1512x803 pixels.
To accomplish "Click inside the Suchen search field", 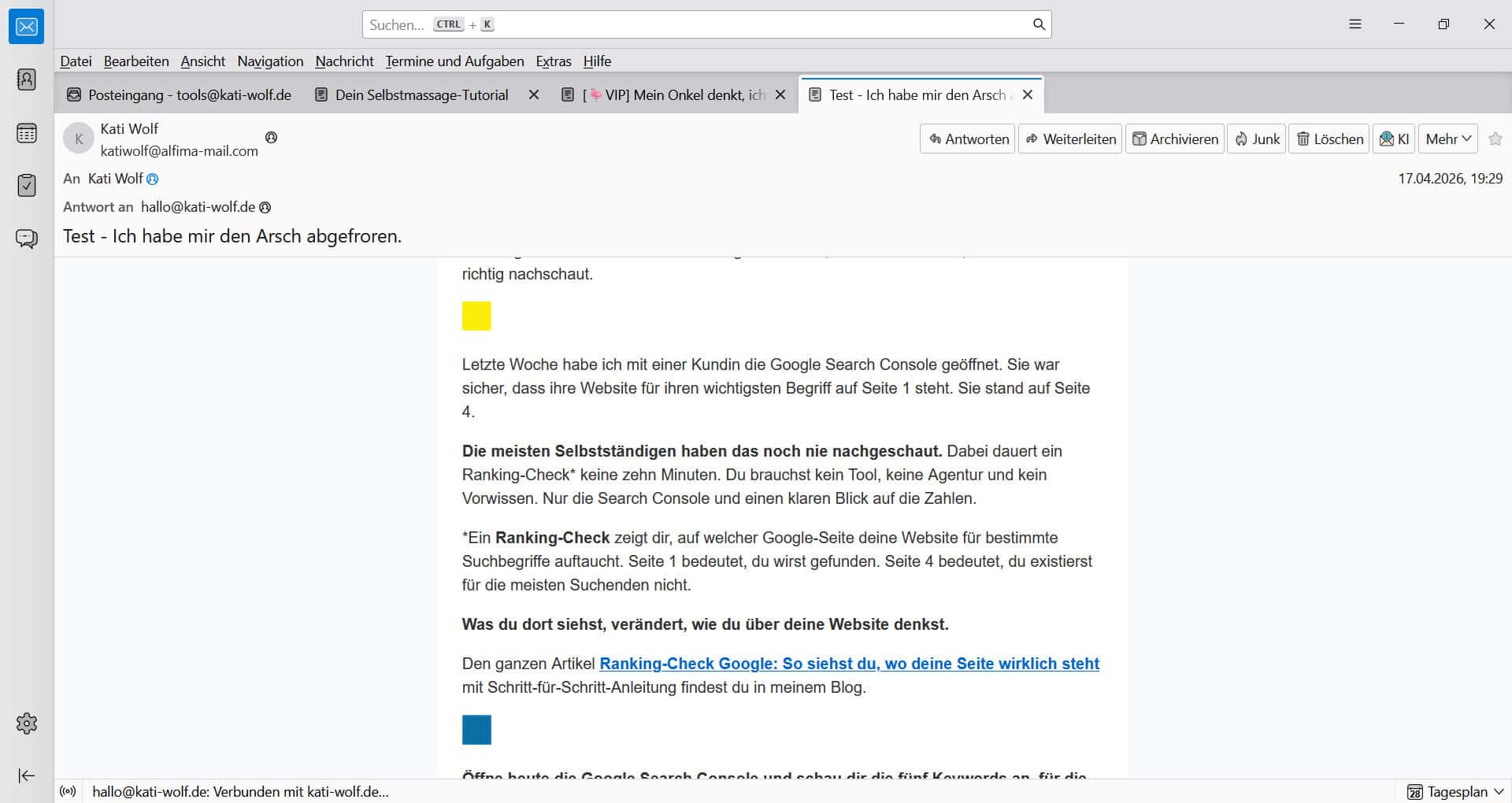I will point(701,24).
